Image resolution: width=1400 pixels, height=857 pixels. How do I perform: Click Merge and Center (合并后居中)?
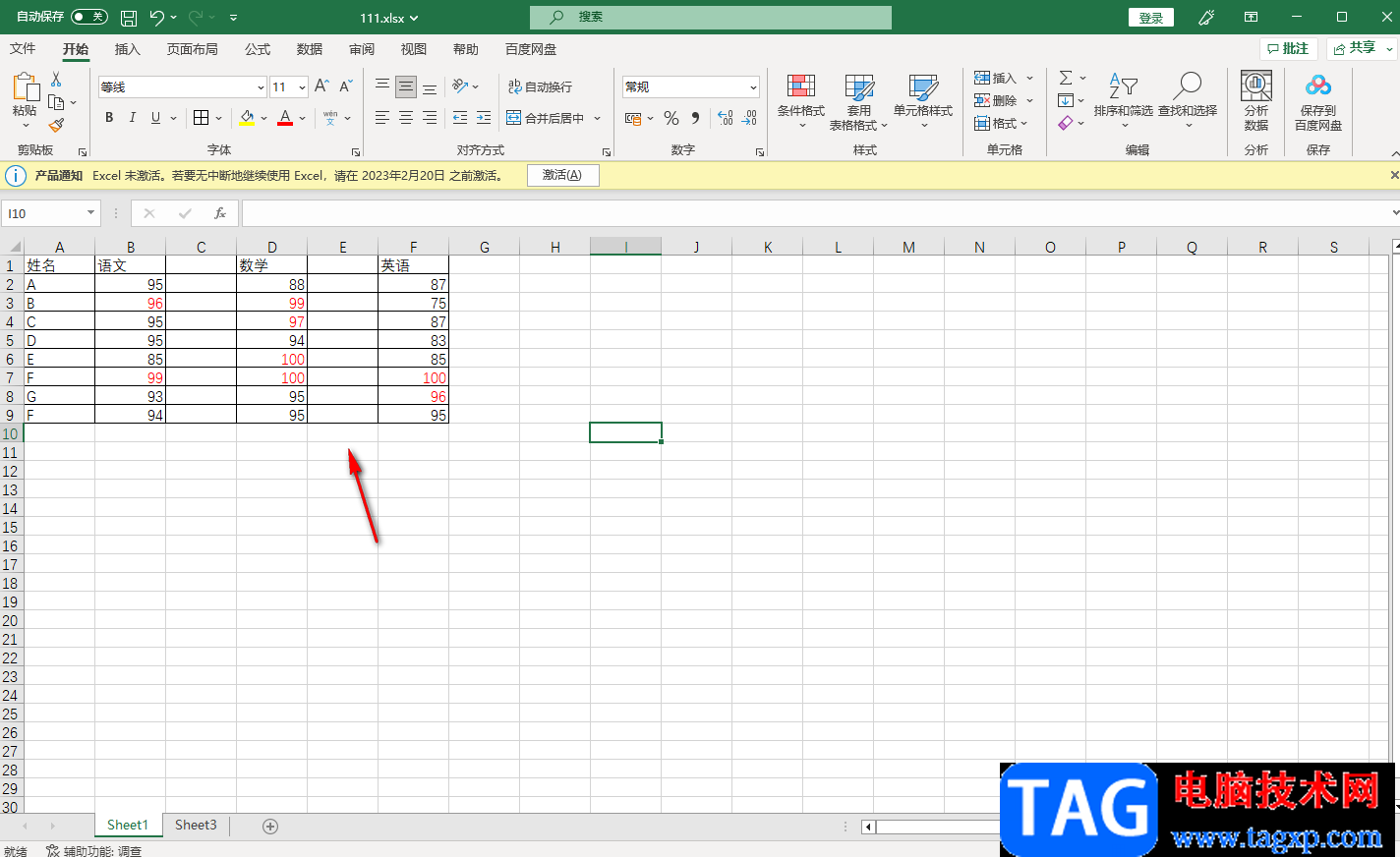[546, 118]
